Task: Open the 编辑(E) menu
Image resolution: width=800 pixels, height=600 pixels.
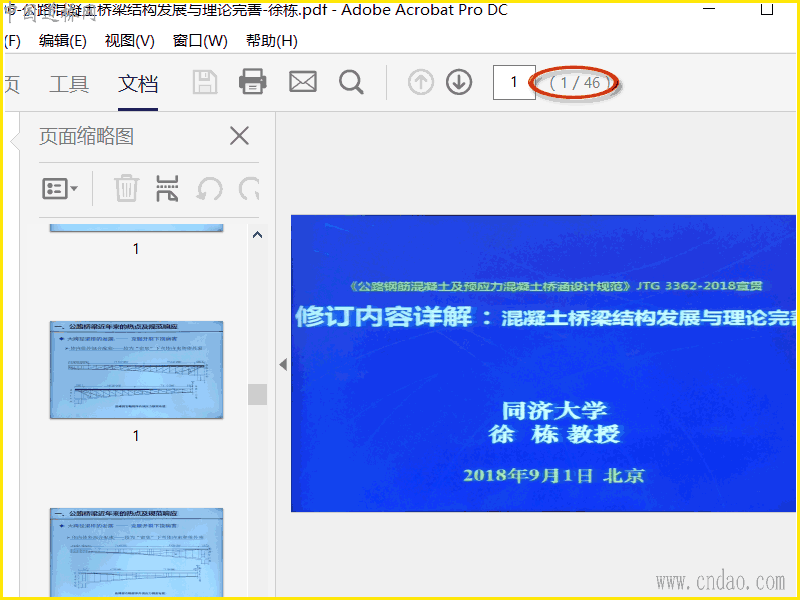Action: tap(63, 41)
